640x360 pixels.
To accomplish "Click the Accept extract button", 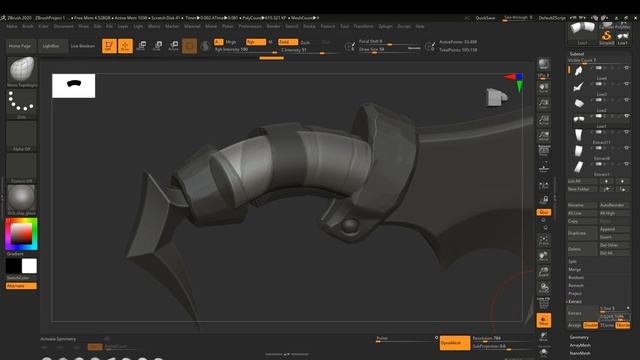I will [x=575, y=325].
